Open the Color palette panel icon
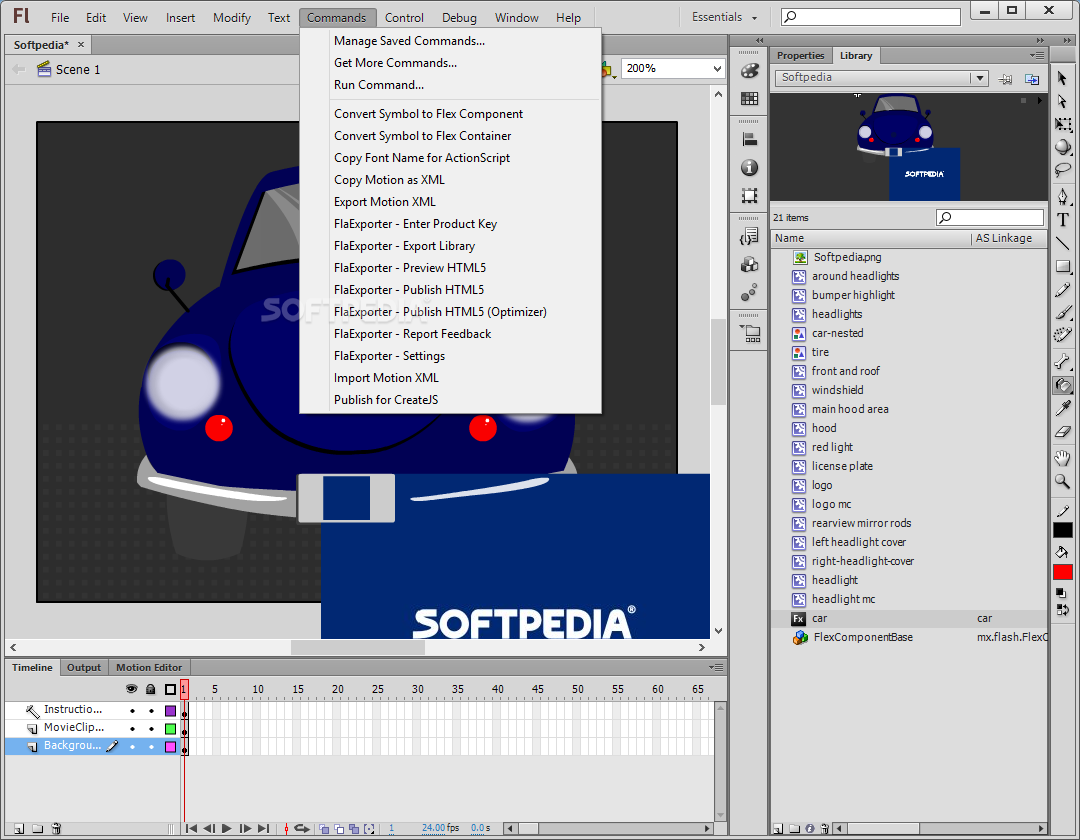 [749, 71]
